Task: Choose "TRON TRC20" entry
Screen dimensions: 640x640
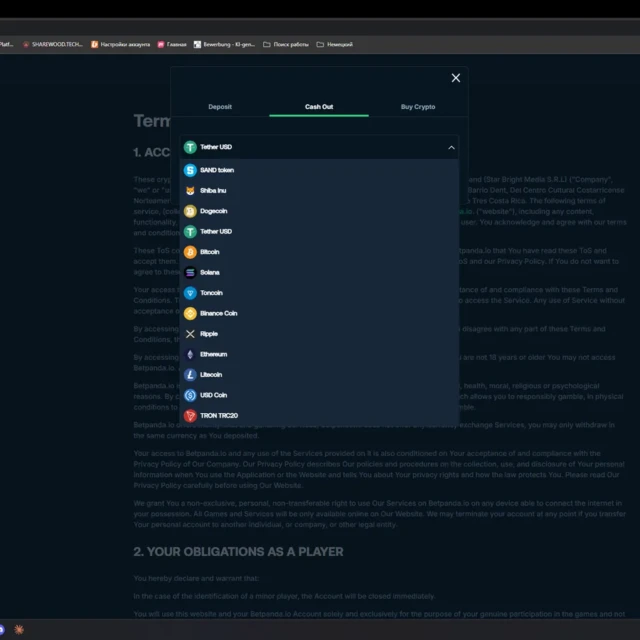Action: coord(319,416)
